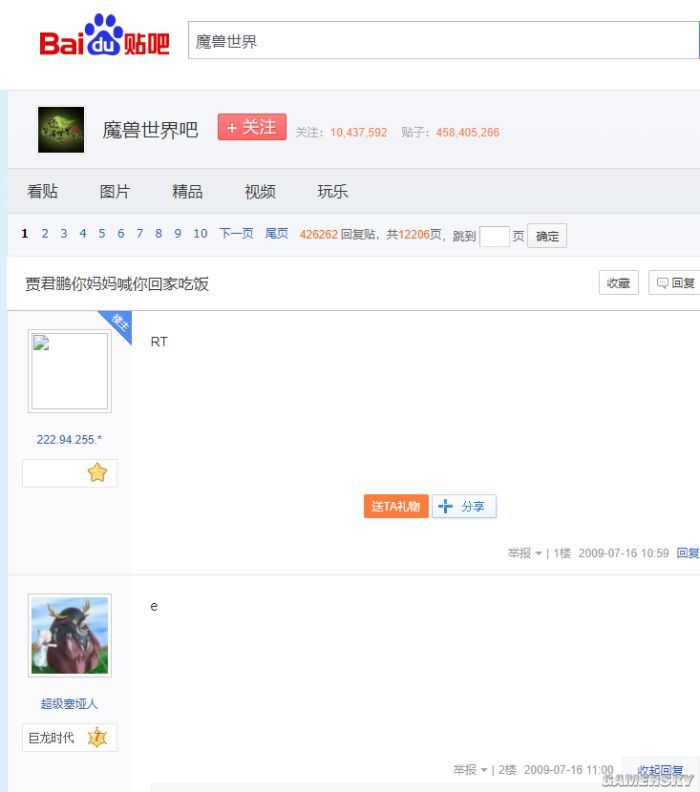Go to page 3 of the thread
The width and height of the screenshot is (700, 792).
pyautogui.click(x=64, y=233)
